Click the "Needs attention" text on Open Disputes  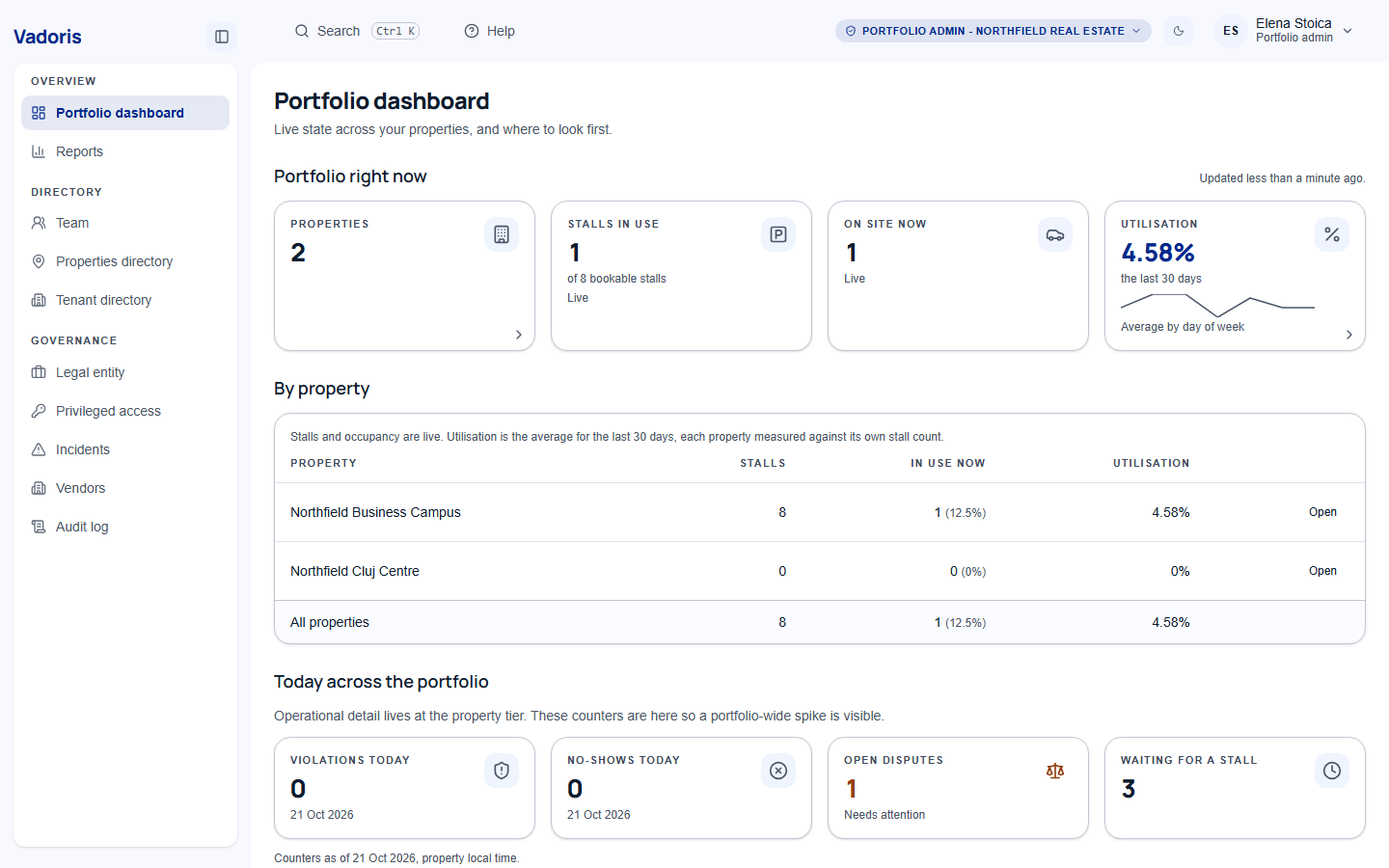[x=885, y=815]
